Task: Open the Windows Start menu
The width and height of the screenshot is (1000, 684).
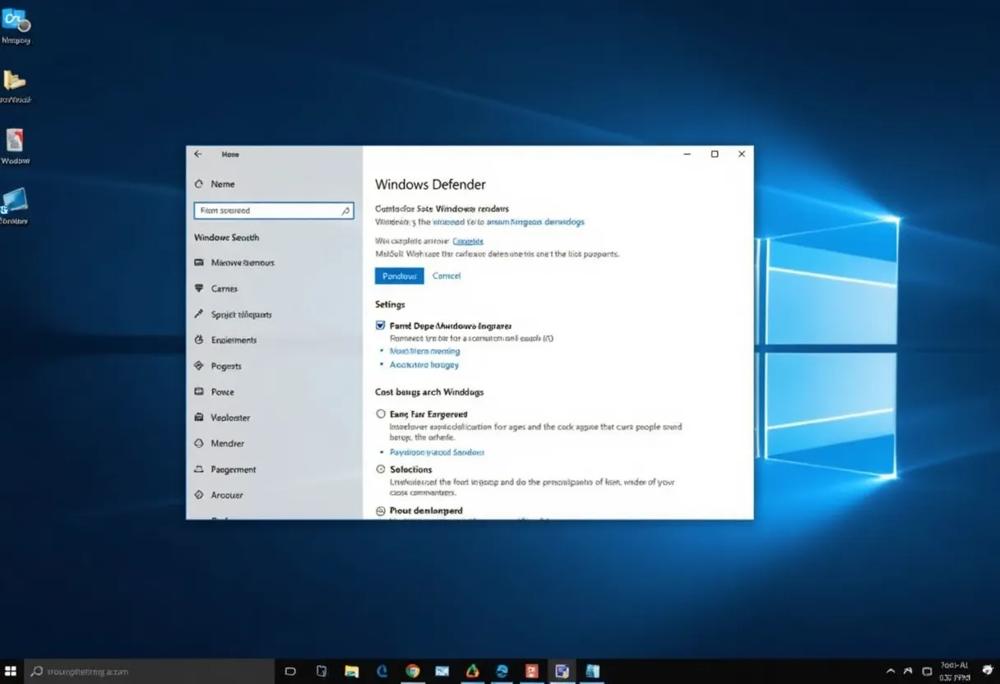Action: [x=10, y=671]
